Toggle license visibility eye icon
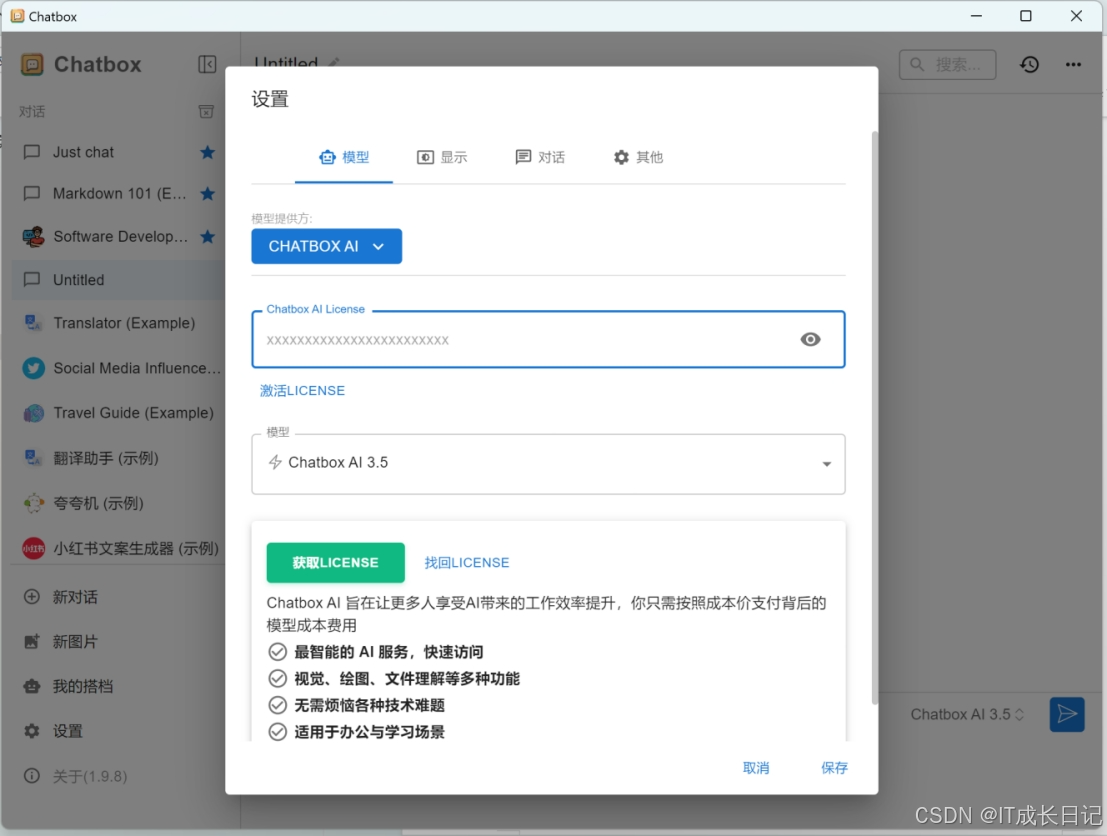1107x836 pixels. (810, 340)
